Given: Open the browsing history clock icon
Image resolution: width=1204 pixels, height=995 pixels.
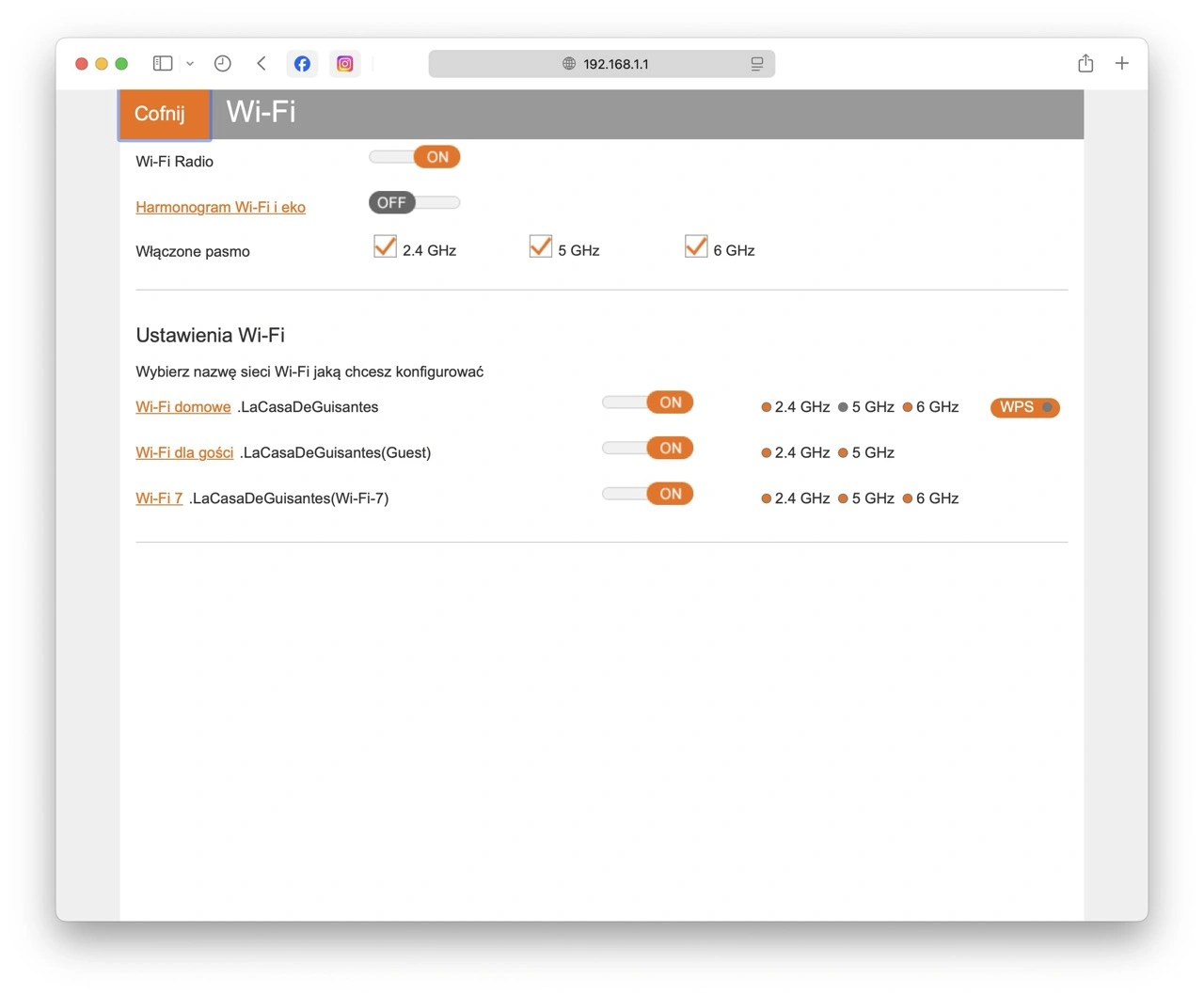Looking at the screenshot, I should 223,63.
